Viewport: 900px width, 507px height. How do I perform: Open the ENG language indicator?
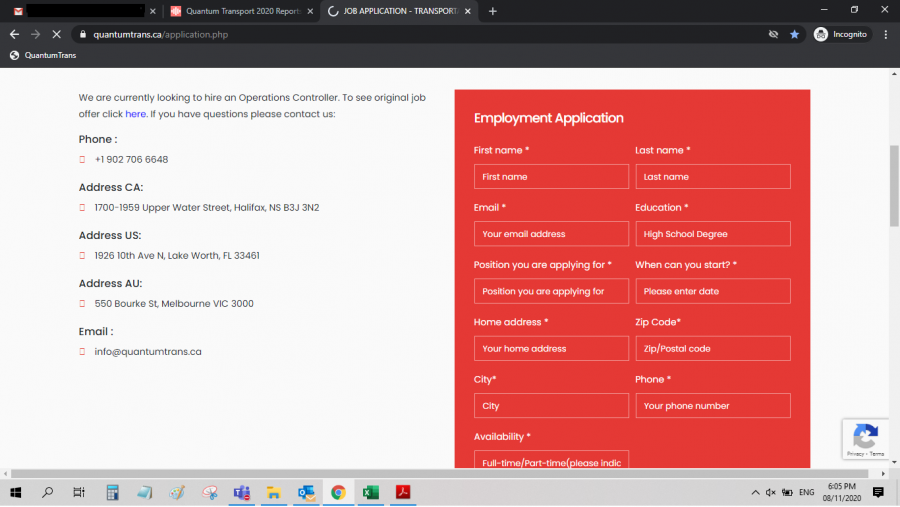(x=806, y=492)
